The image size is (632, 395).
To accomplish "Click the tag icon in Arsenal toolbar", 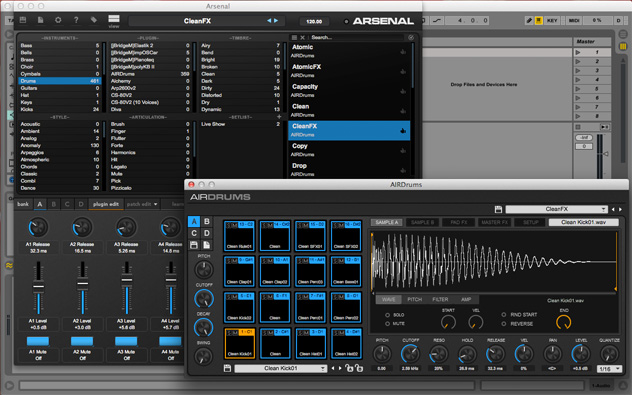I will click(94, 20).
